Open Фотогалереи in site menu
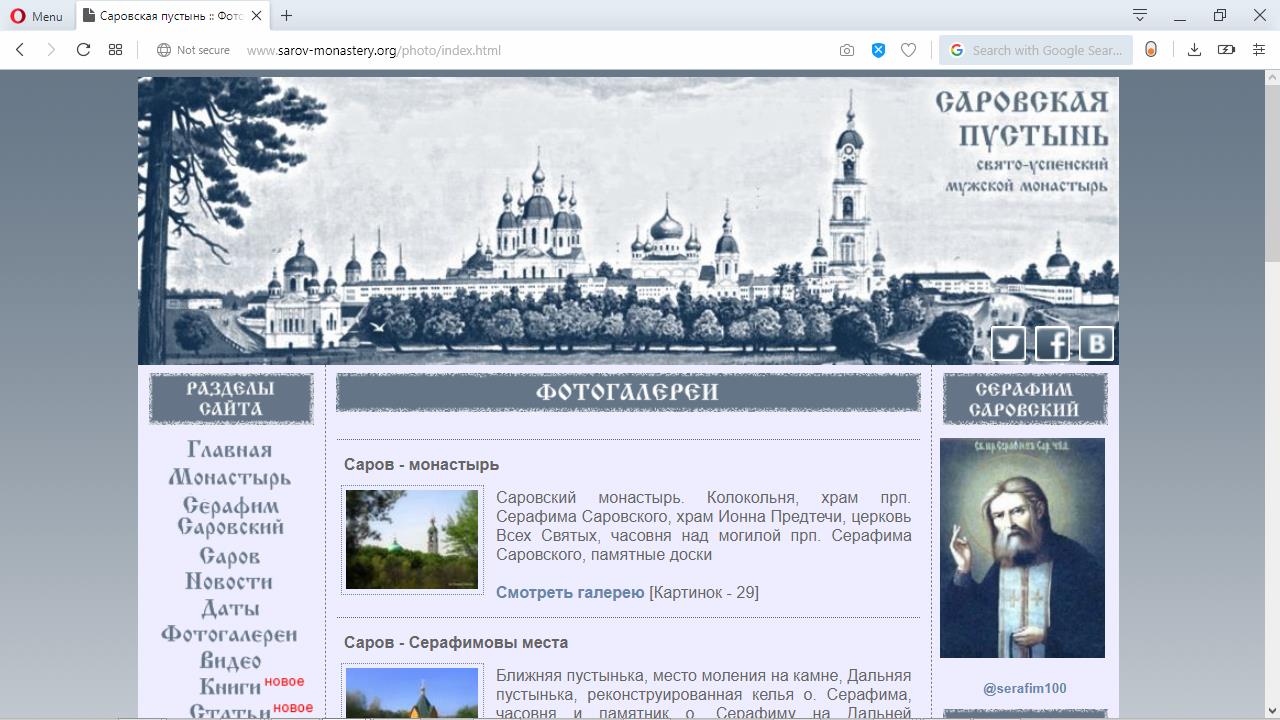 pos(229,634)
